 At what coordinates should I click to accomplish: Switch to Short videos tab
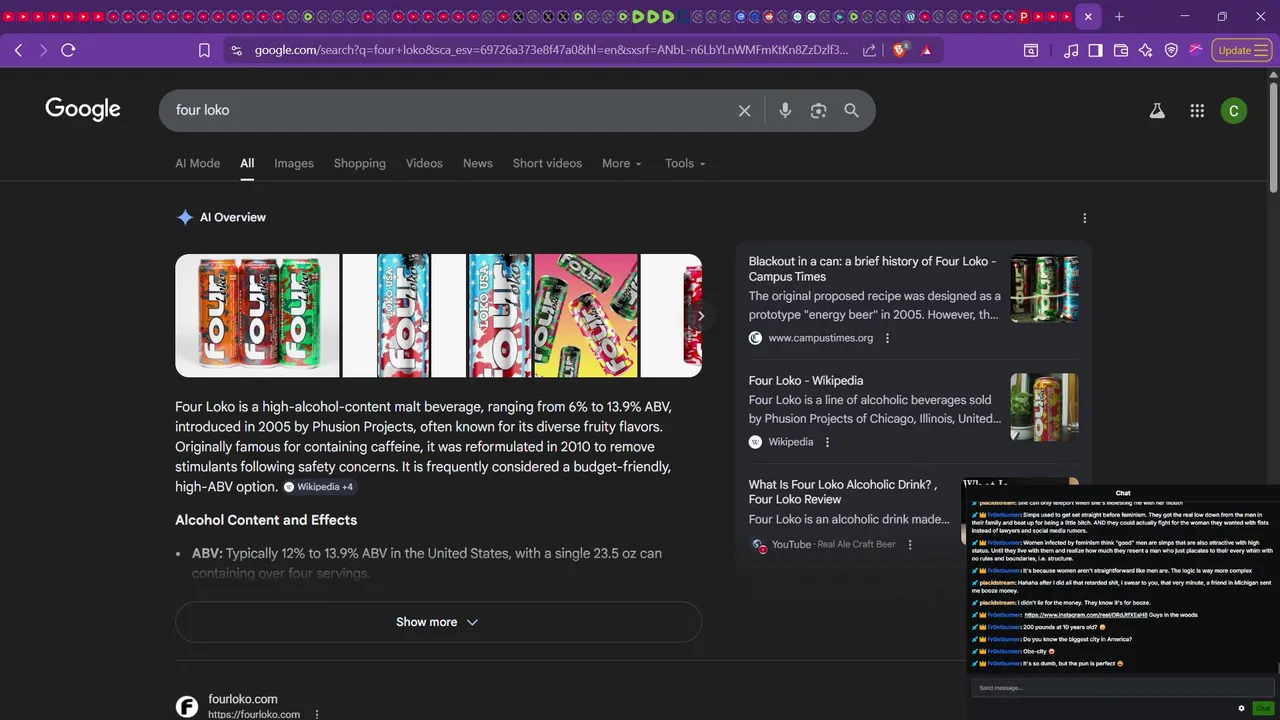547,163
